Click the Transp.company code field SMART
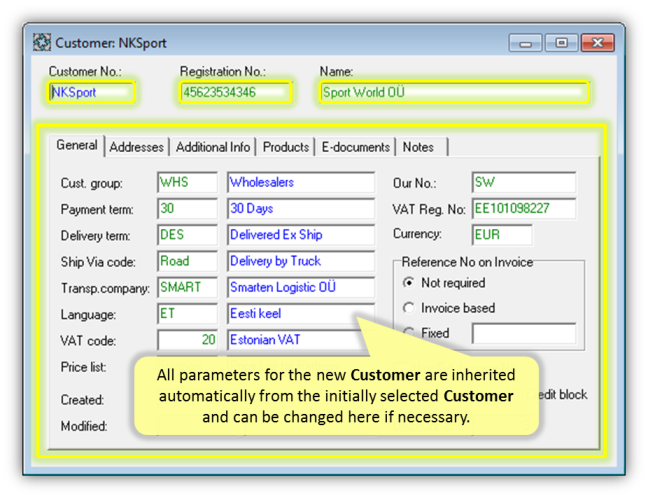 (x=187, y=287)
